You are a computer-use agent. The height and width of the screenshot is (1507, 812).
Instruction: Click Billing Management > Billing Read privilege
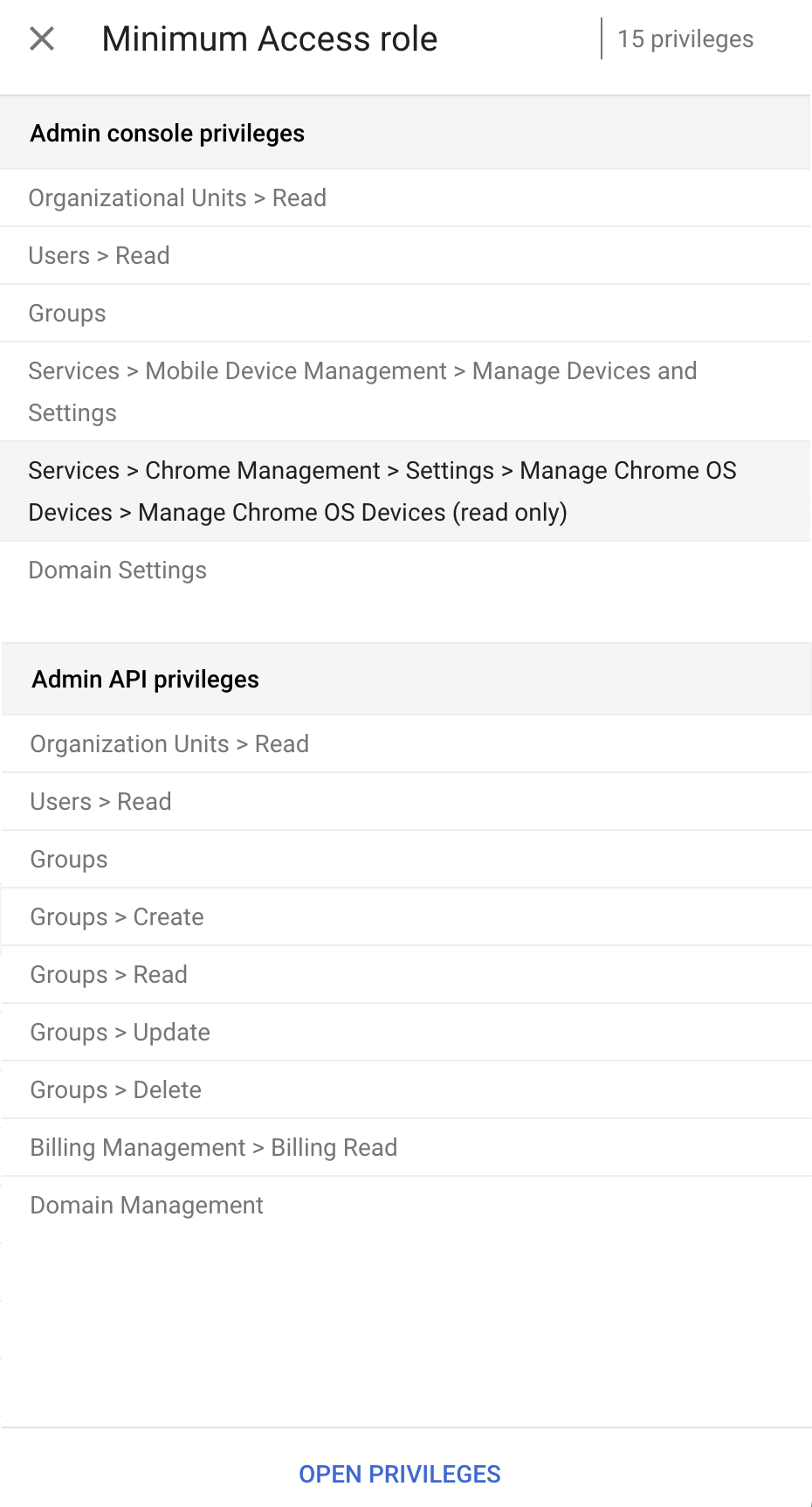(x=214, y=1148)
